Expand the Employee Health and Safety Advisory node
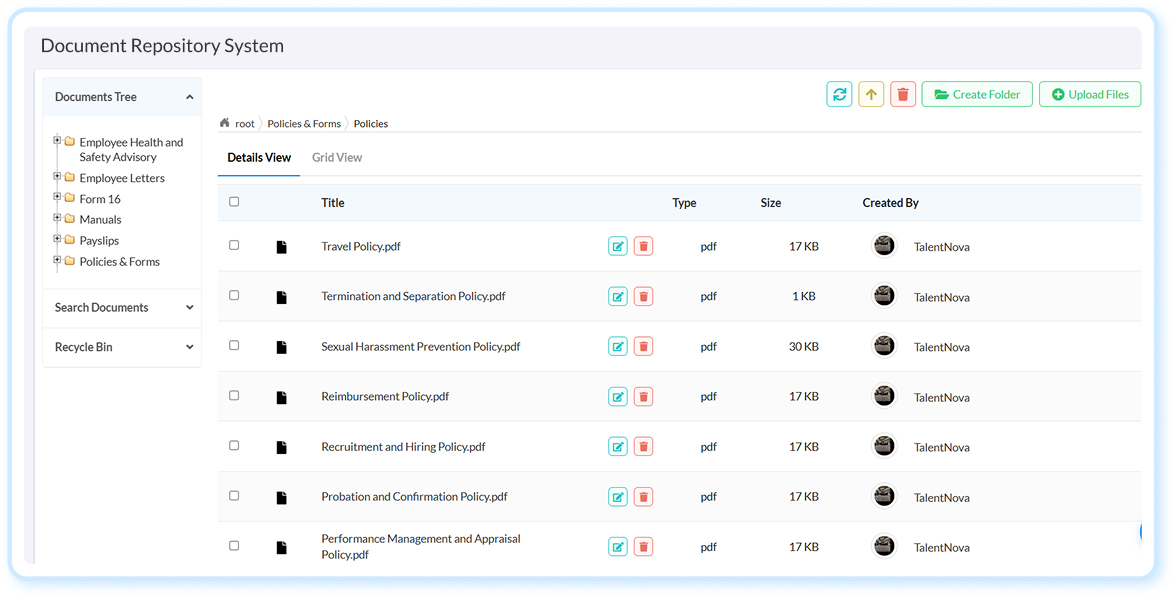This screenshot has height=598, width=1175. pos(57,140)
